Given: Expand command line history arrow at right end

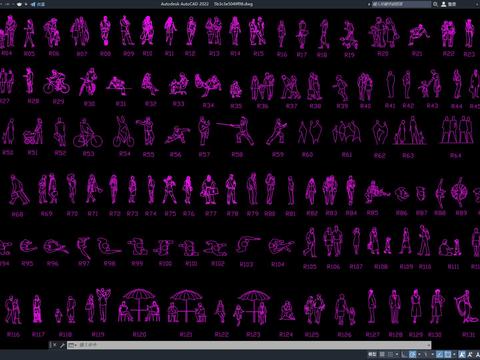Looking at the screenshot, I should pos(428,345).
